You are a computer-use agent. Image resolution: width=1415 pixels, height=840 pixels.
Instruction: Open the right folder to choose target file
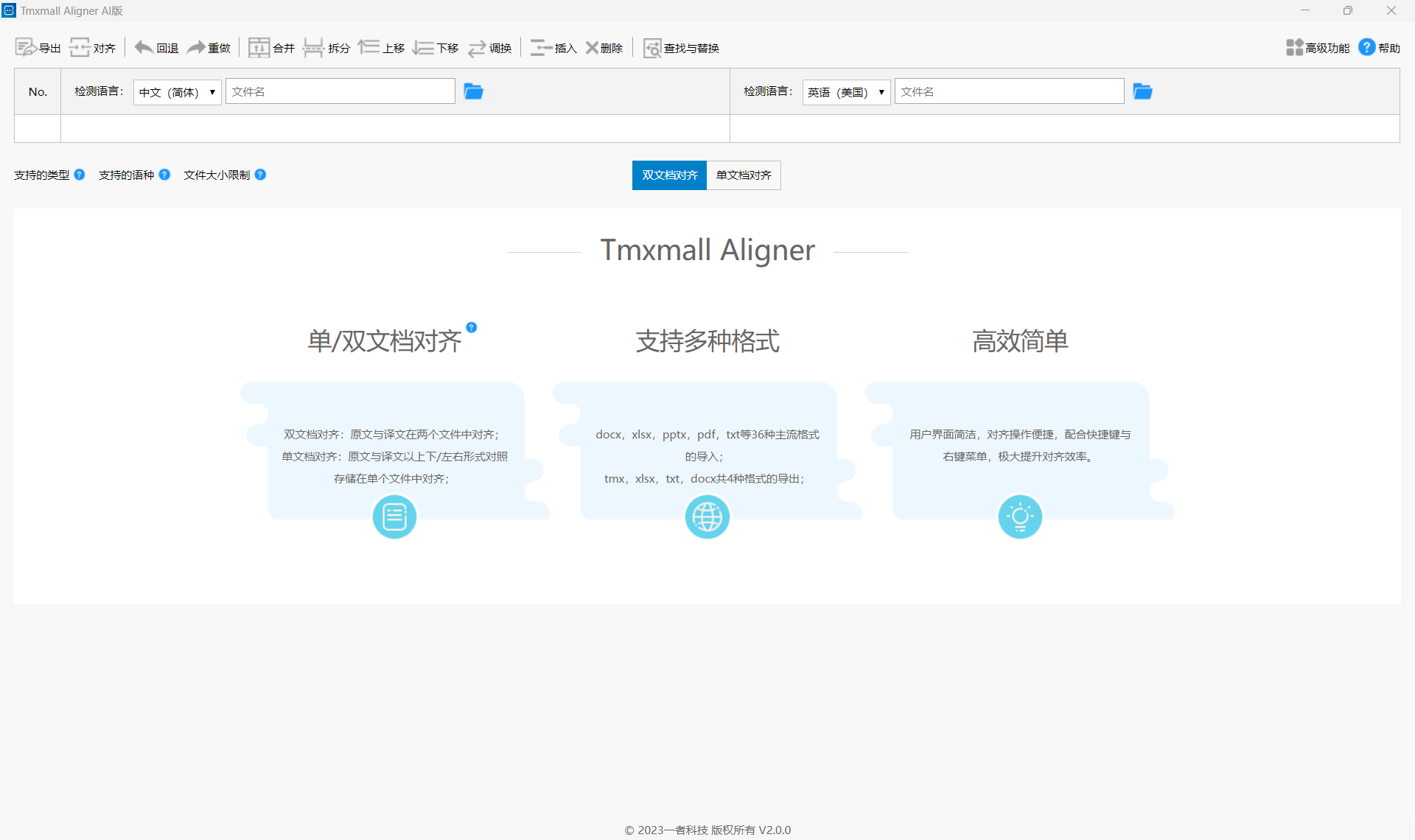tap(1142, 91)
